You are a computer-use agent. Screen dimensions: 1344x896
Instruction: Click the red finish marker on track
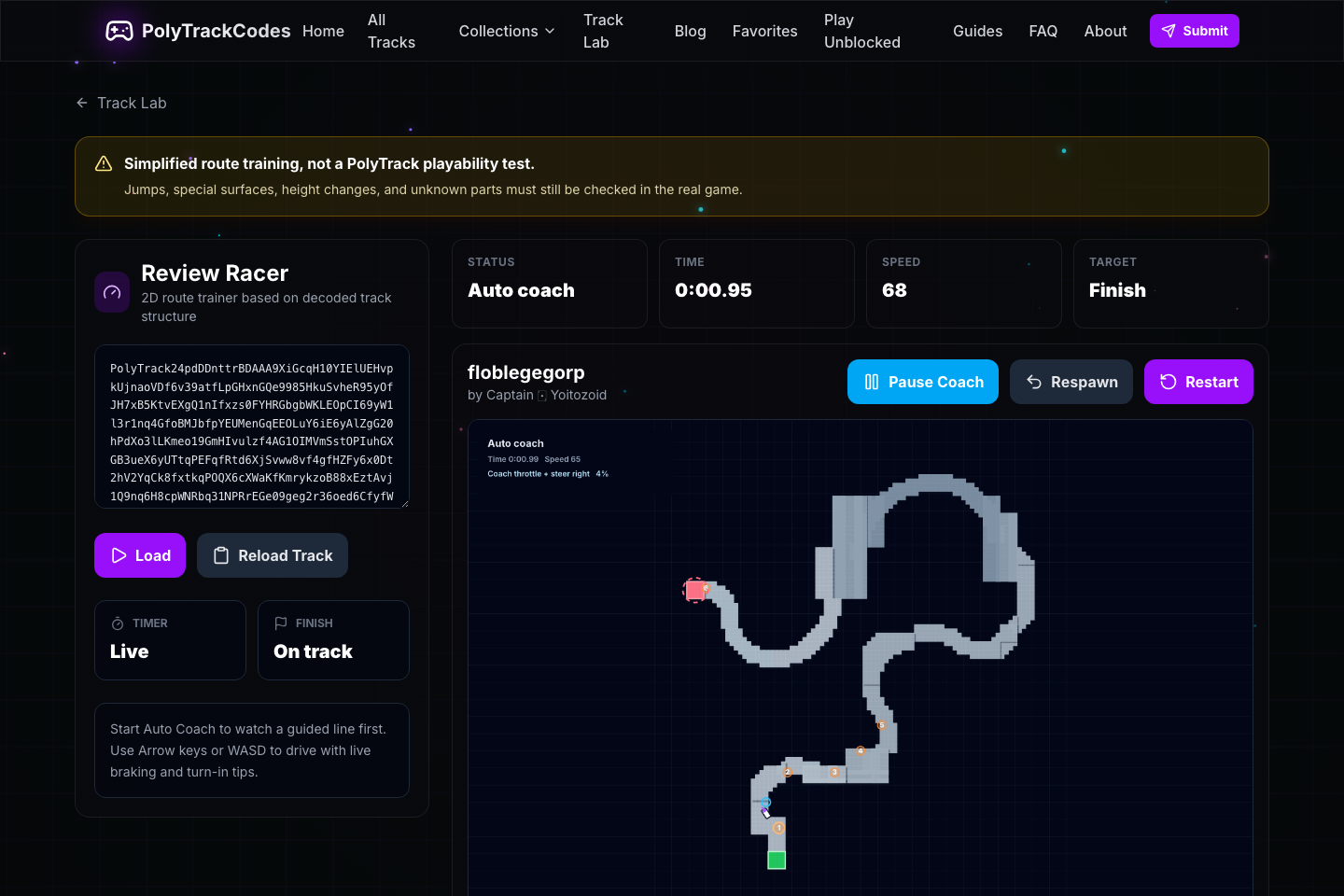(694, 590)
